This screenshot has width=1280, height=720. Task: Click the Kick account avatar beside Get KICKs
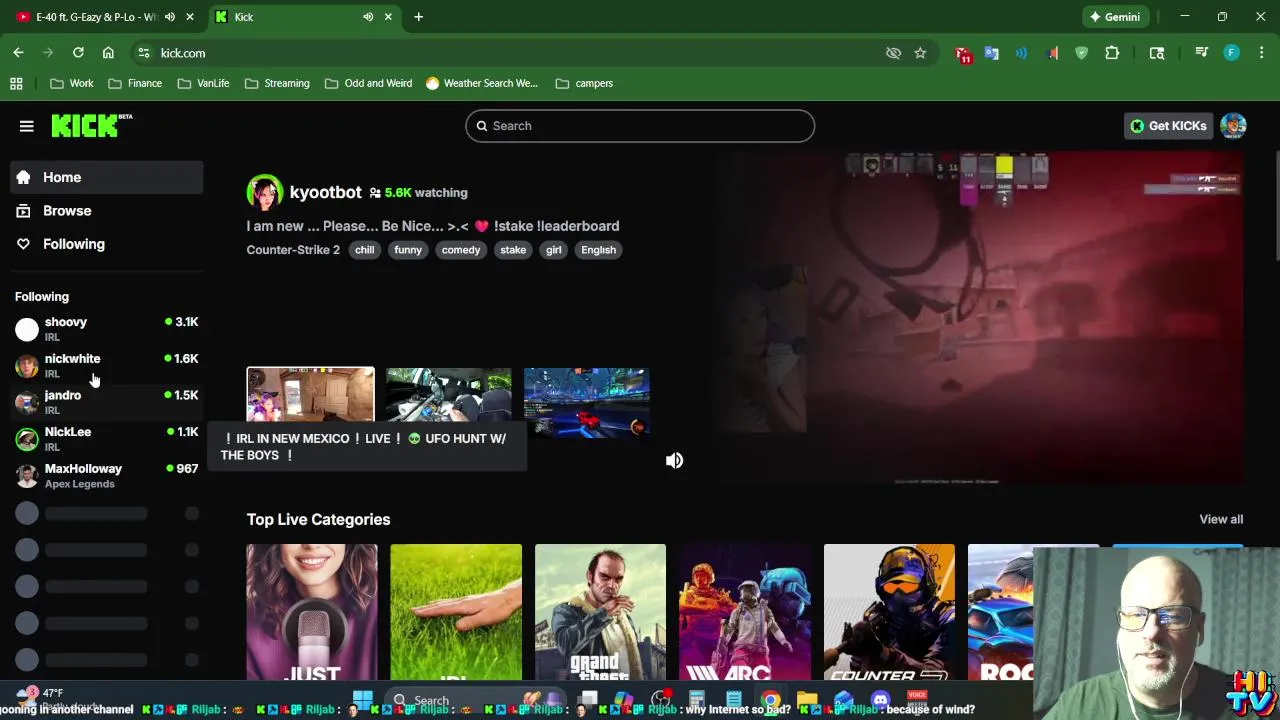coord(1233,126)
